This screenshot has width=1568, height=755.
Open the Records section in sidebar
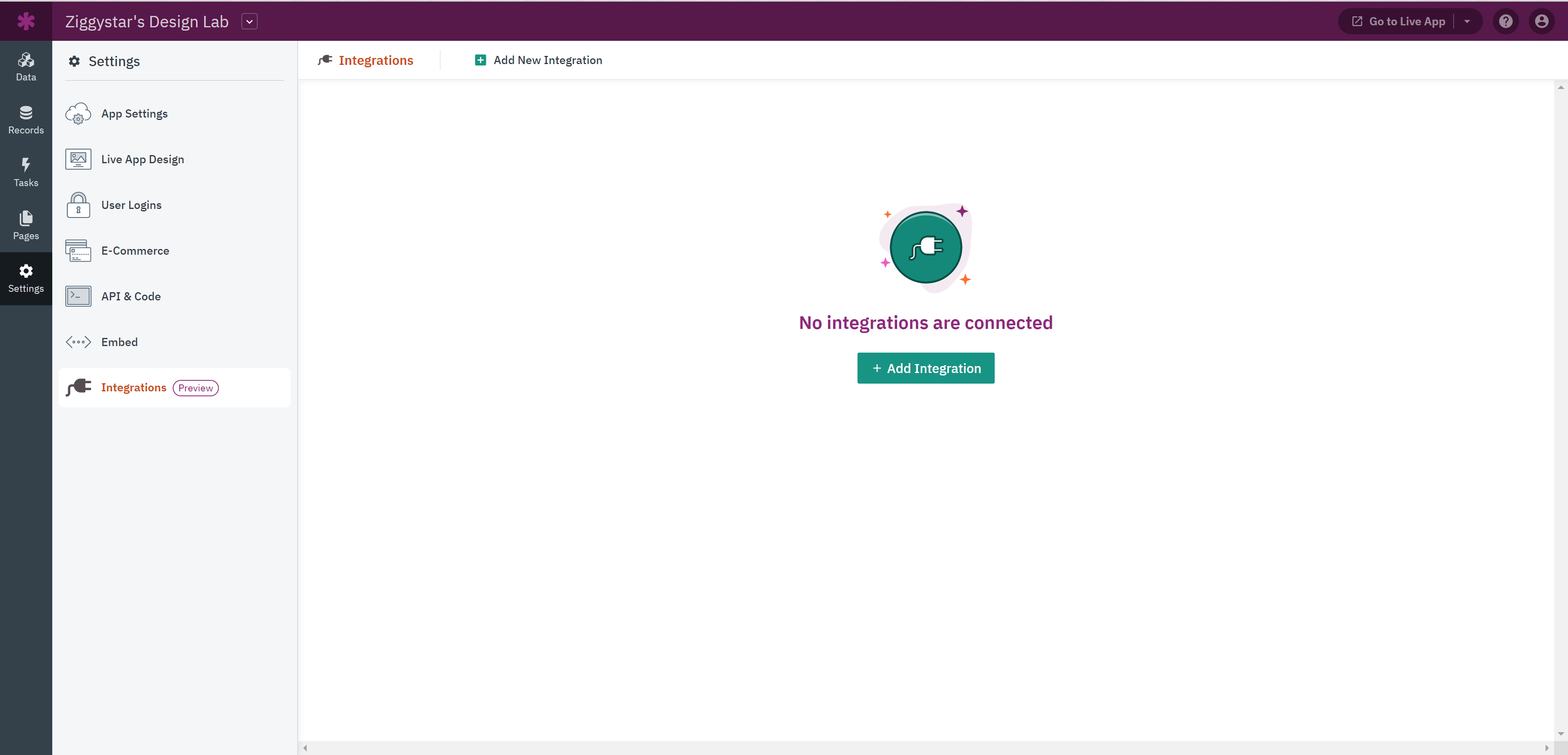tap(26, 120)
